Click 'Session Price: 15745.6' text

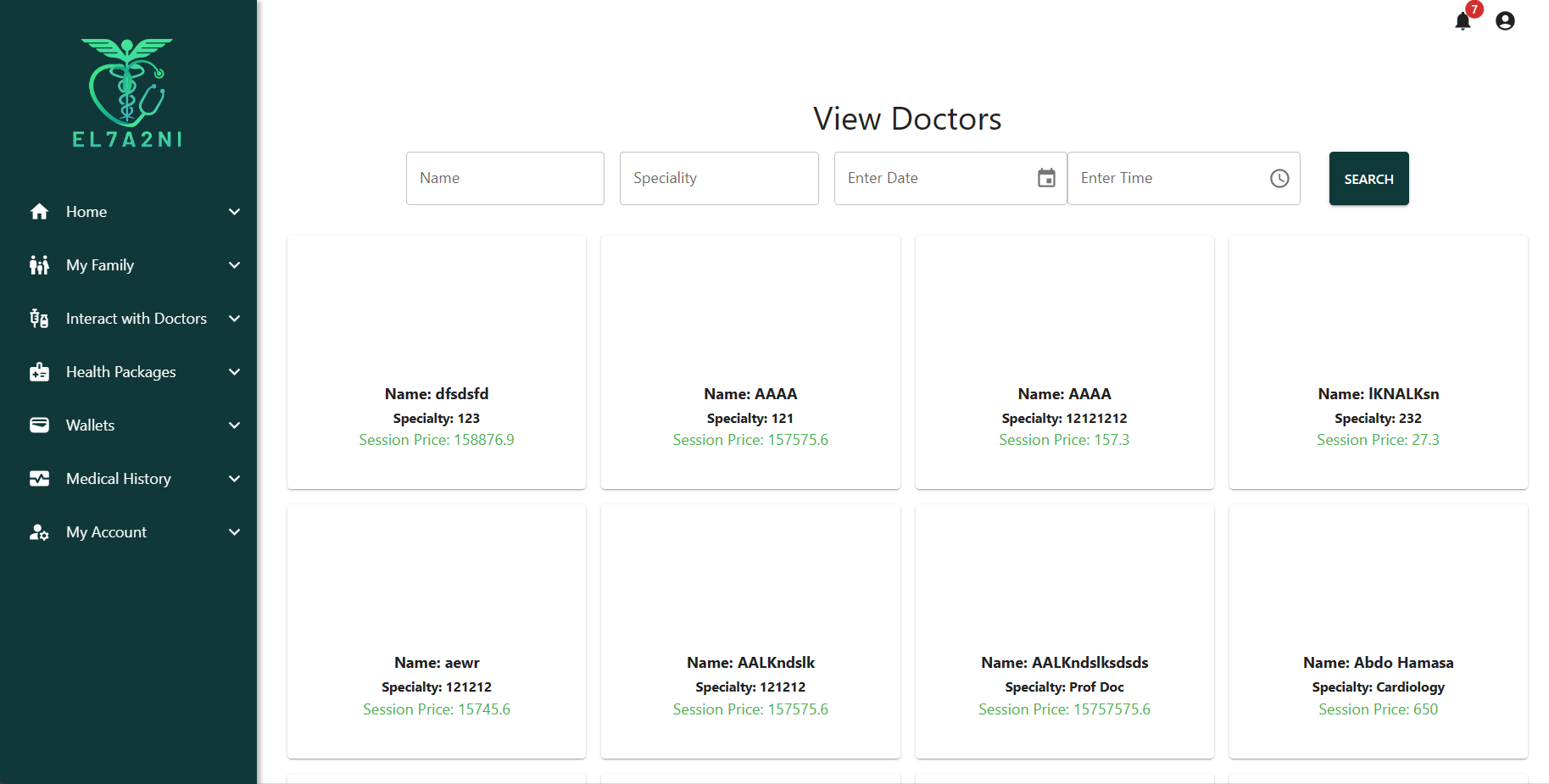437,709
